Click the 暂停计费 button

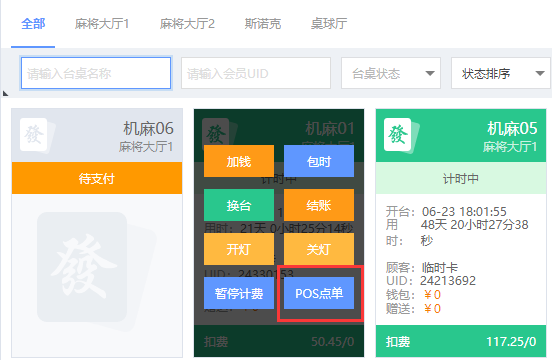pyautogui.click(x=239, y=293)
